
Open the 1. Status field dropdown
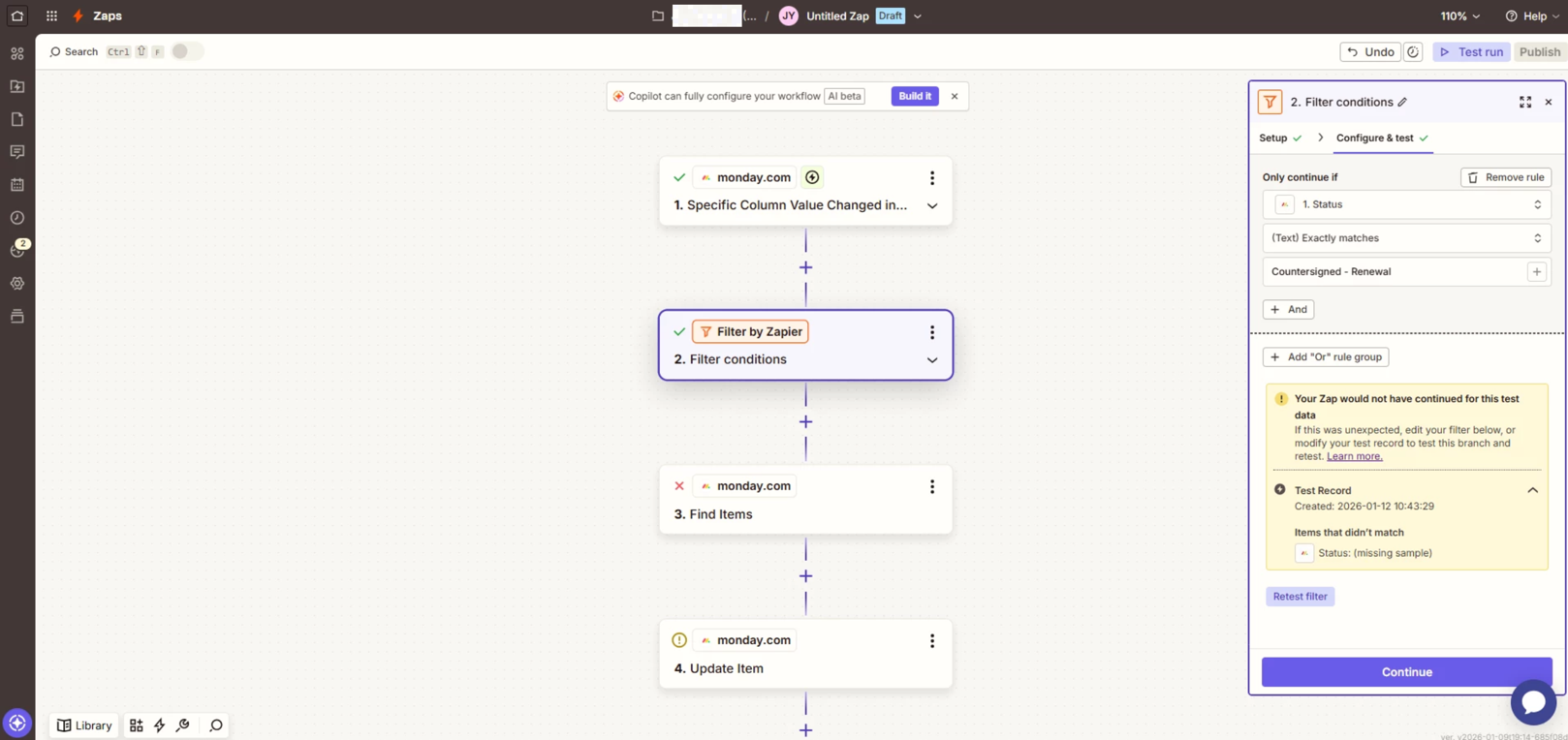pyautogui.click(x=1406, y=204)
